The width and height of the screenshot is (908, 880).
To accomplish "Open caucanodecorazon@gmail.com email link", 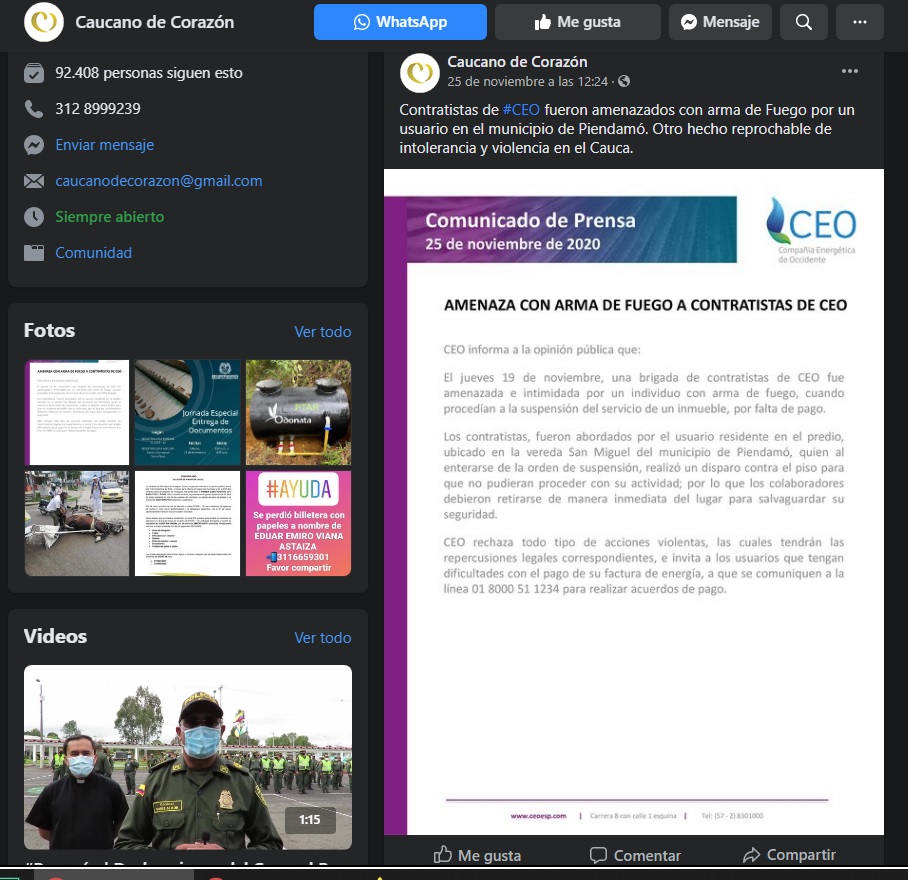I will 159,181.
